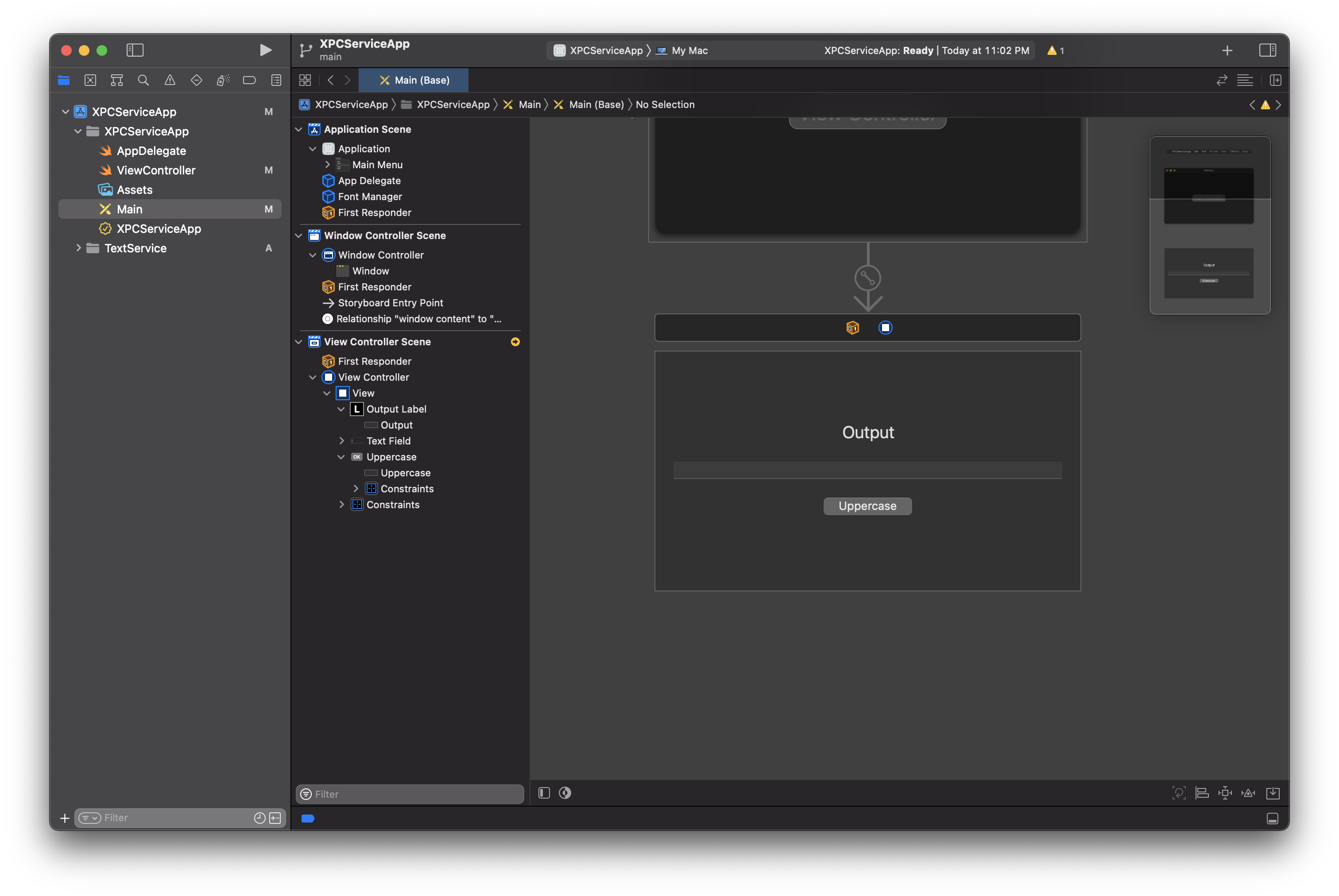This screenshot has height=896, width=1339.
Task: Expand the TextService folder
Action: (78, 248)
